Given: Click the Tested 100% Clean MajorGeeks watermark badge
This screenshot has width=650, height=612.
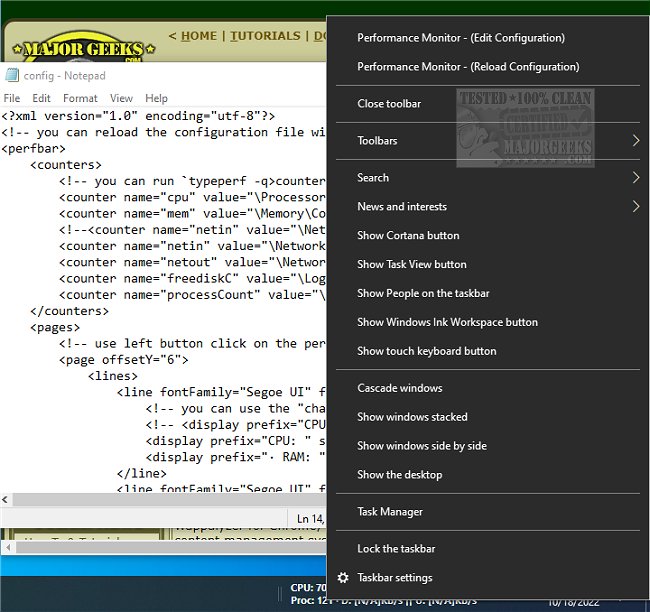Looking at the screenshot, I should pyautogui.click(x=524, y=128).
